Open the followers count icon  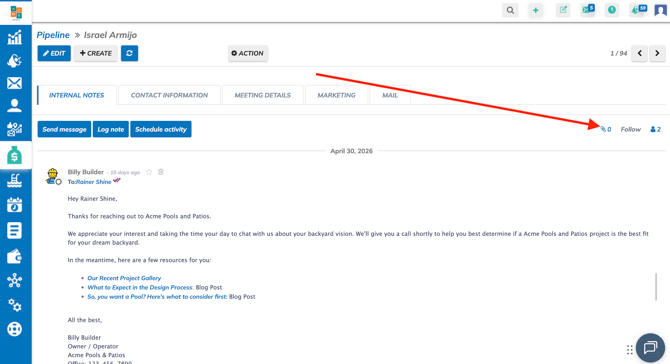click(655, 129)
